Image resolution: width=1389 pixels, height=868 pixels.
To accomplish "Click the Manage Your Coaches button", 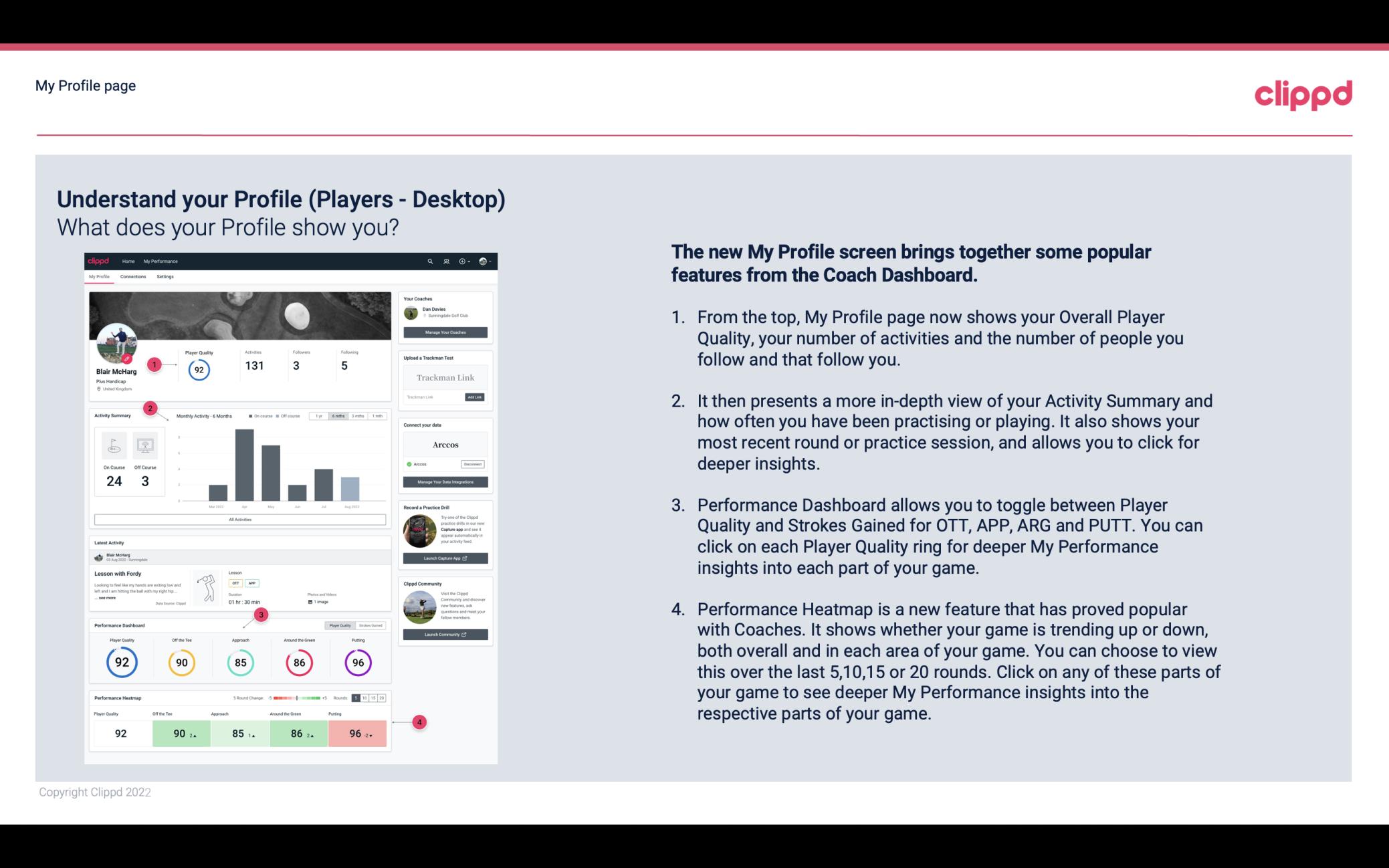I will point(447,333).
